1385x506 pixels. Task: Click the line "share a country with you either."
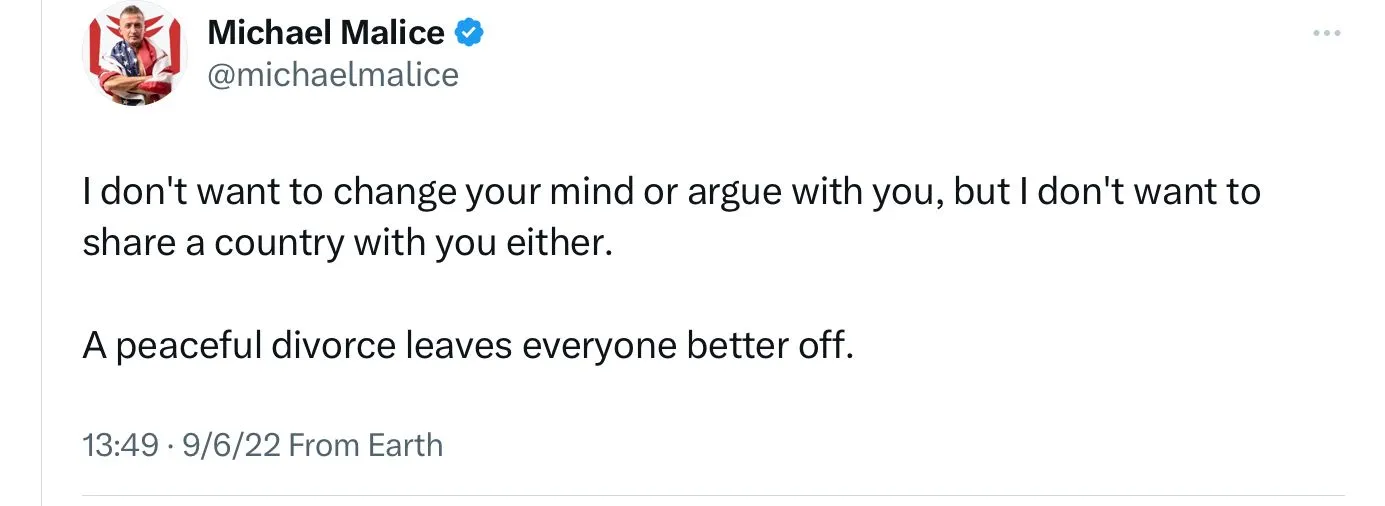point(346,243)
